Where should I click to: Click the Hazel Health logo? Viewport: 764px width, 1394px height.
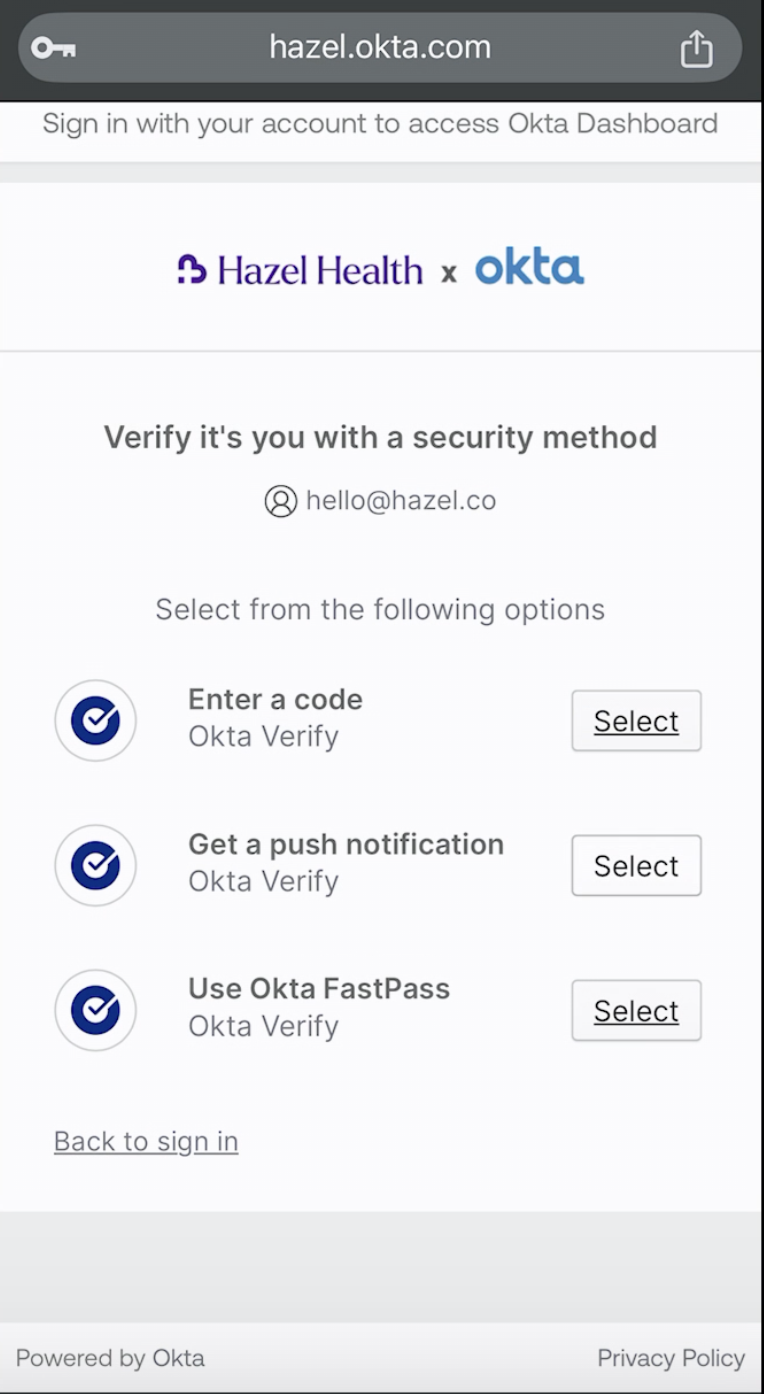coord(300,270)
